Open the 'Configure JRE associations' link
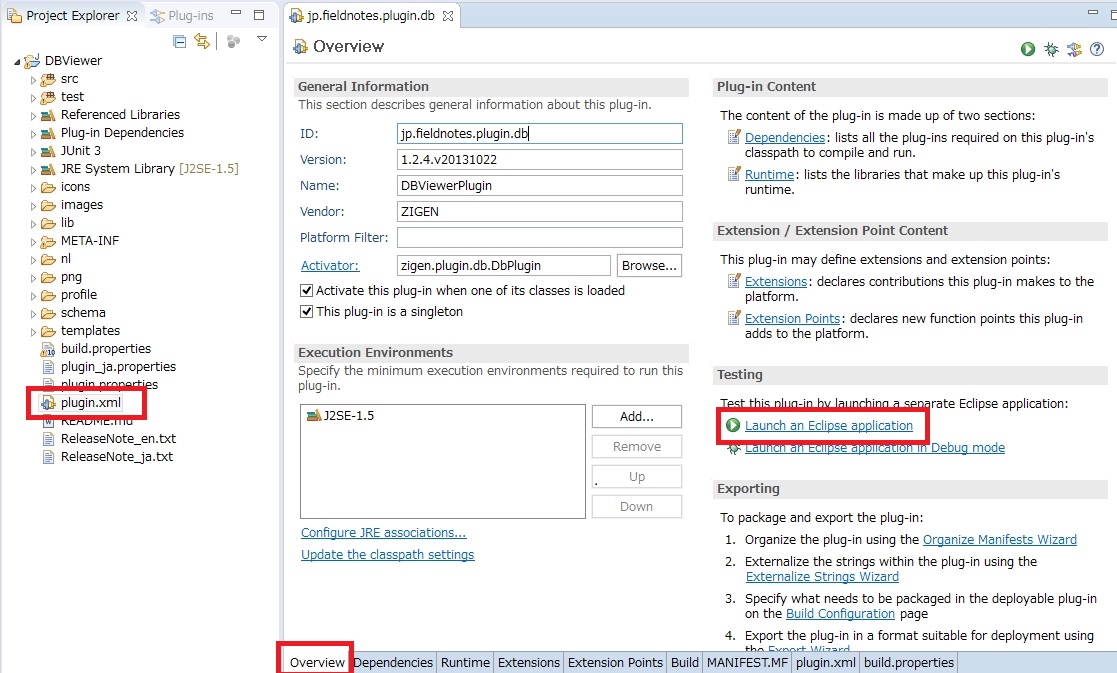 tap(382, 533)
